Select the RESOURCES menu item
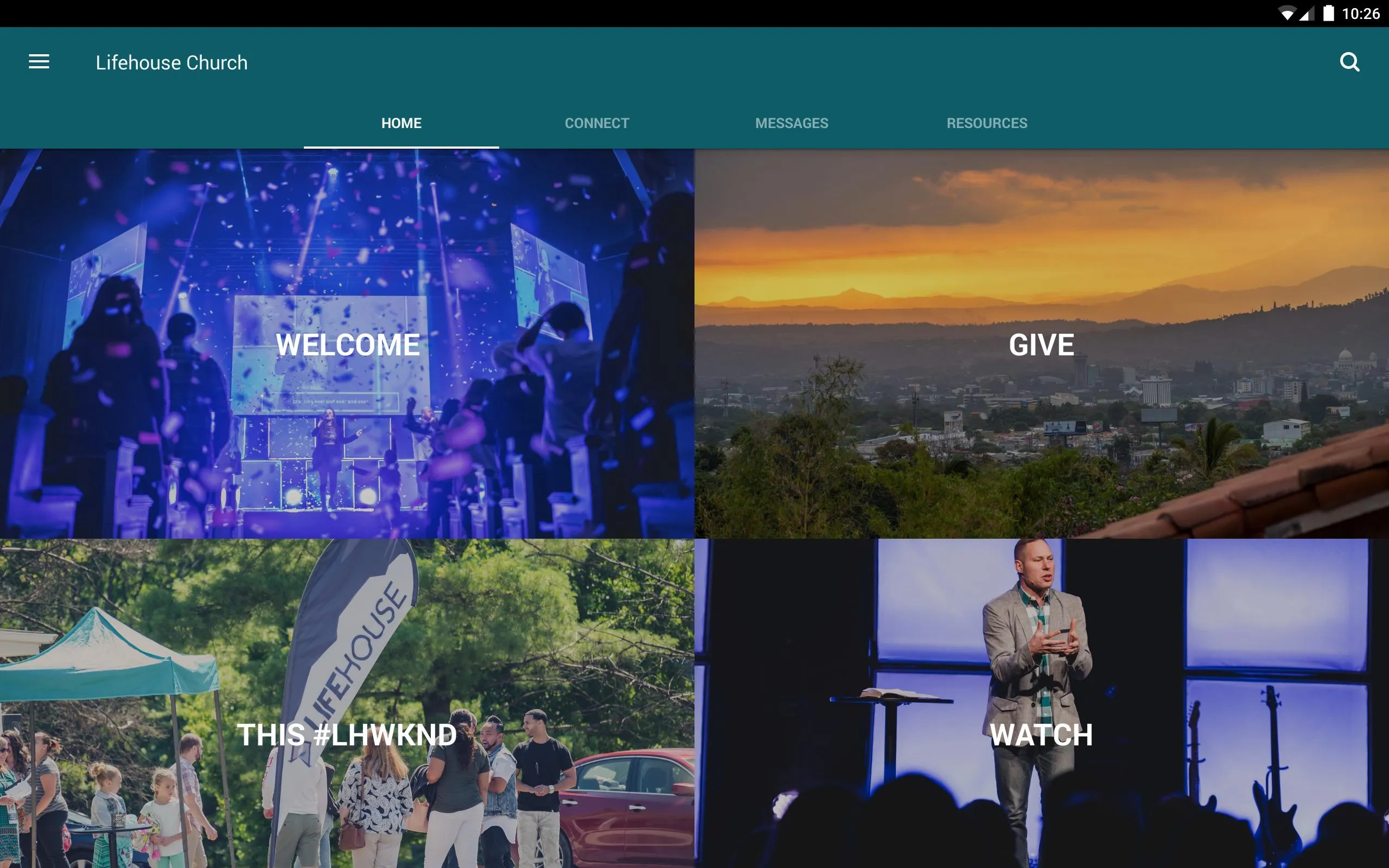This screenshot has width=1389, height=868. point(987,122)
